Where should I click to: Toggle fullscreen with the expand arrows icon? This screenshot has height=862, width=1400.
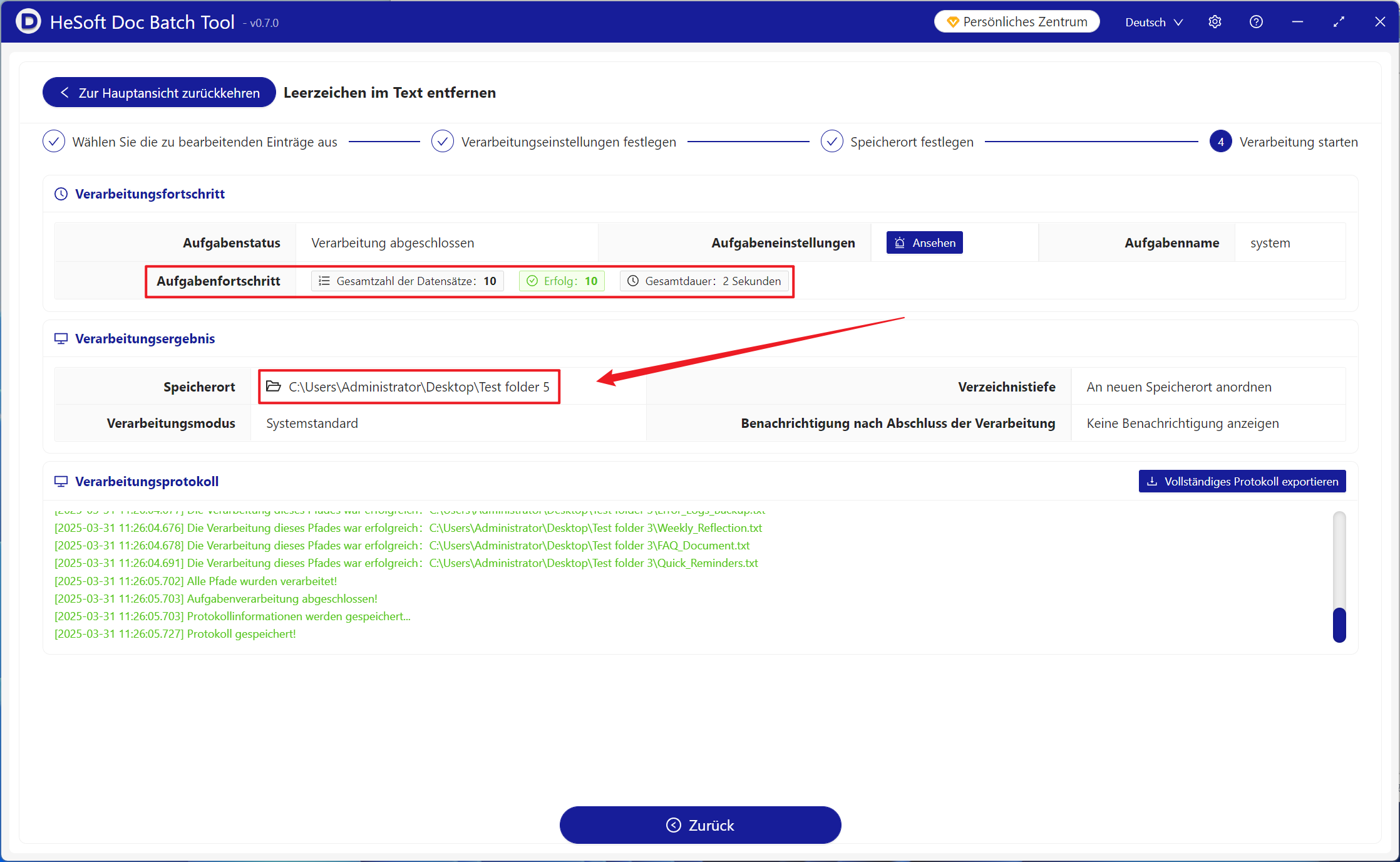coord(1339,22)
